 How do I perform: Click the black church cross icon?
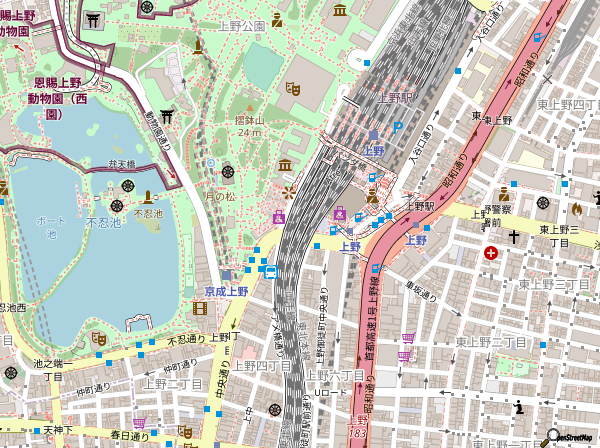click(515, 237)
